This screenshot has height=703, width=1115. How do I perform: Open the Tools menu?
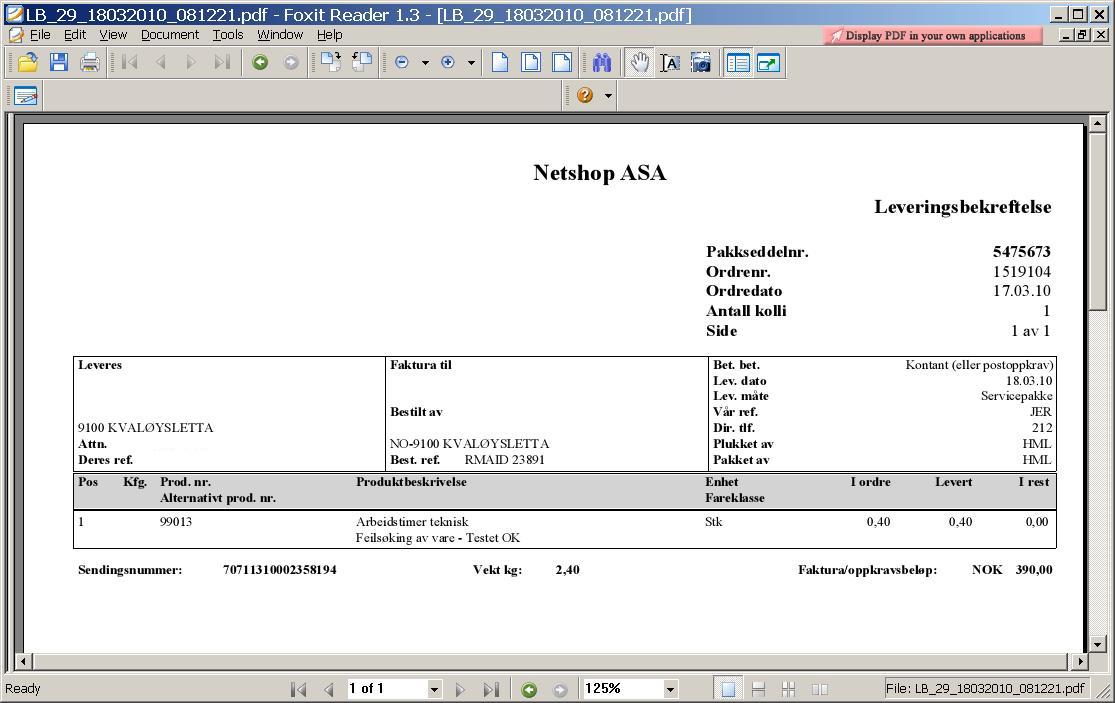point(228,34)
